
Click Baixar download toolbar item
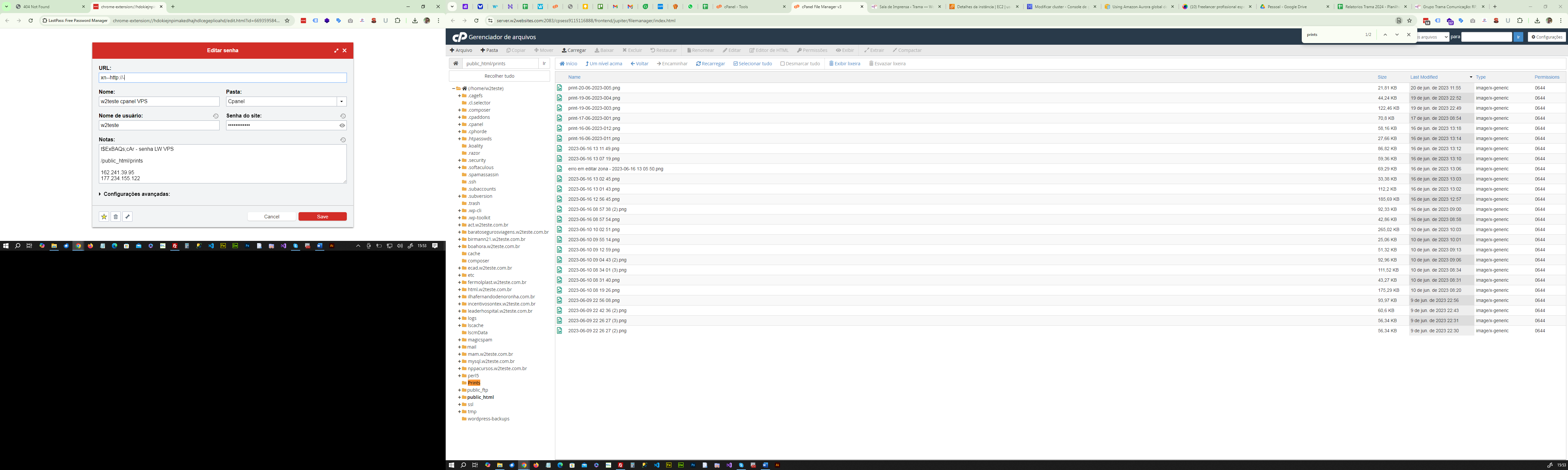point(604,51)
